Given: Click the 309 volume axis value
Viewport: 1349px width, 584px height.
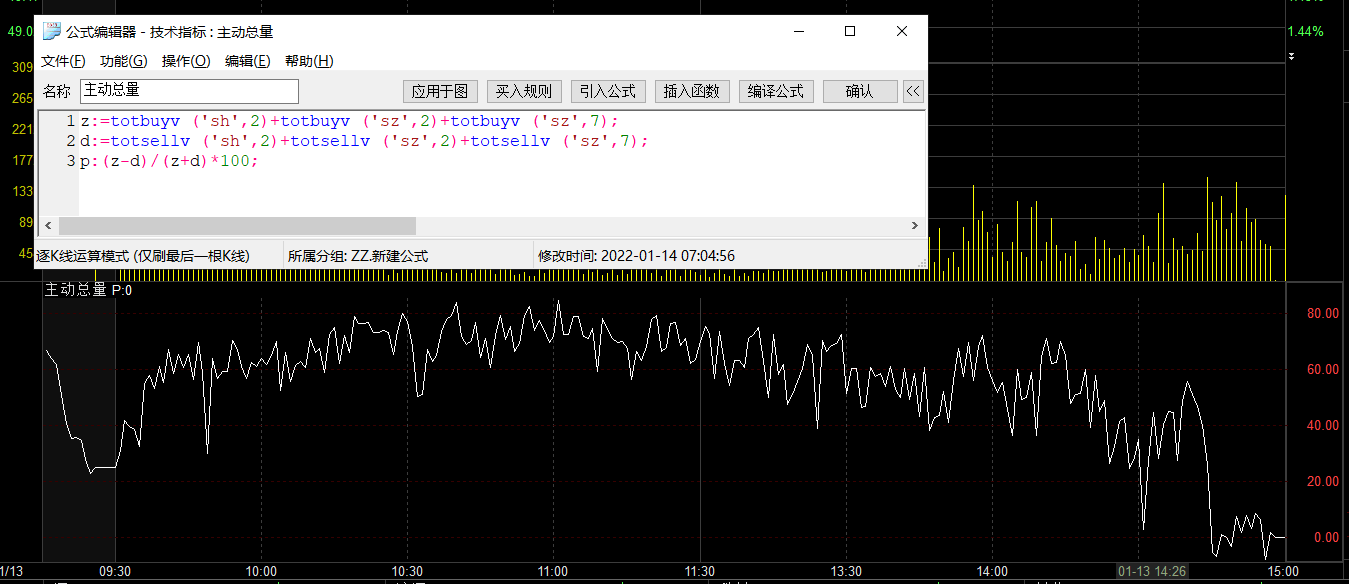Looking at the screenshot, I should tap(22, 67).
